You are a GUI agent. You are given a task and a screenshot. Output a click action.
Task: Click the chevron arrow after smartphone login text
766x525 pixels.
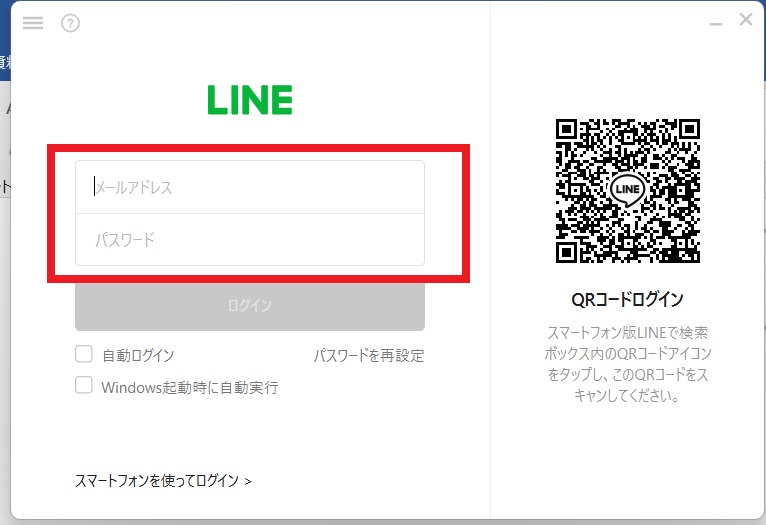248,482
